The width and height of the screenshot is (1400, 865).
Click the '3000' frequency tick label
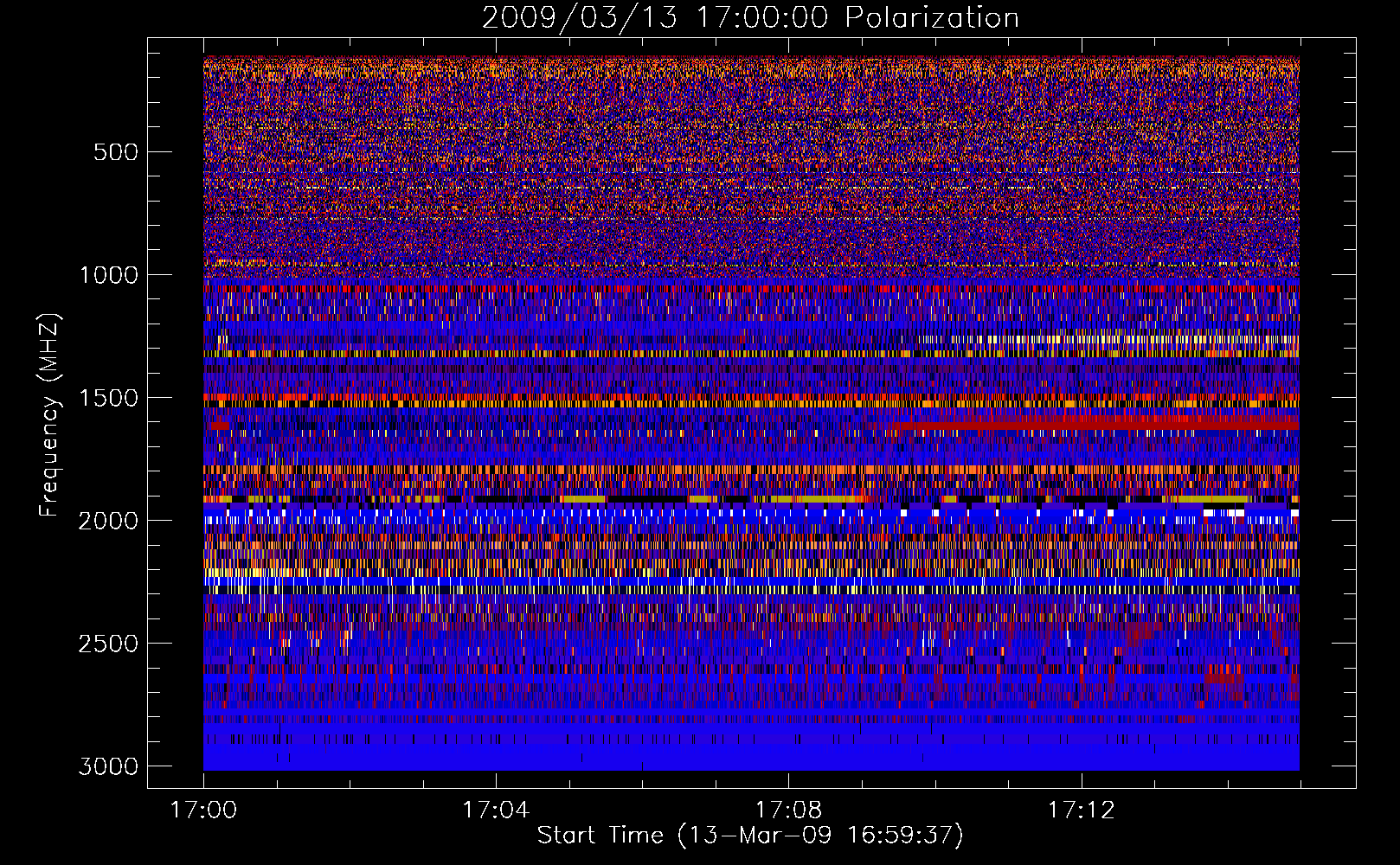point(108,766)
